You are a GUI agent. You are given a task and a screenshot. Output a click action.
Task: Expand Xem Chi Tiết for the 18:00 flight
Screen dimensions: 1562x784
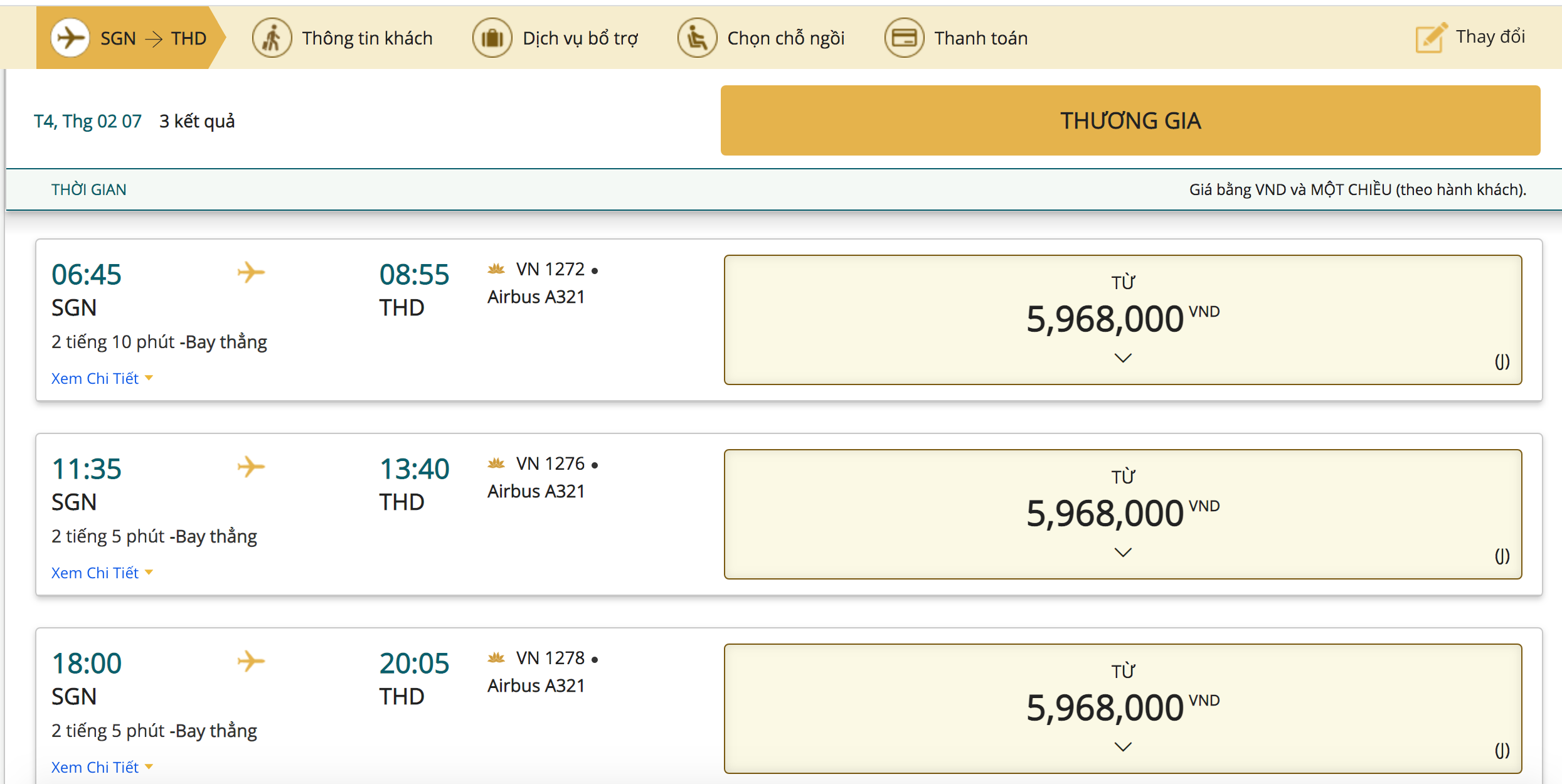click(x=102, y=767)
